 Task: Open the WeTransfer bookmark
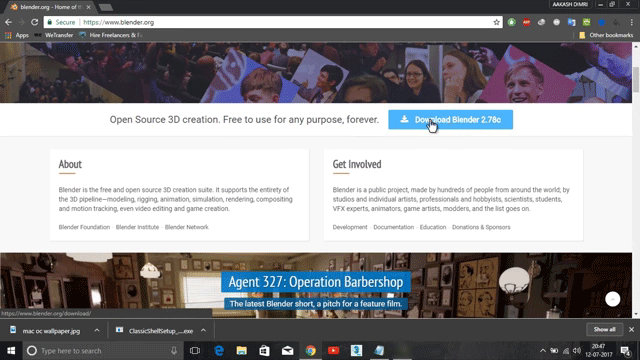point(54,35)
